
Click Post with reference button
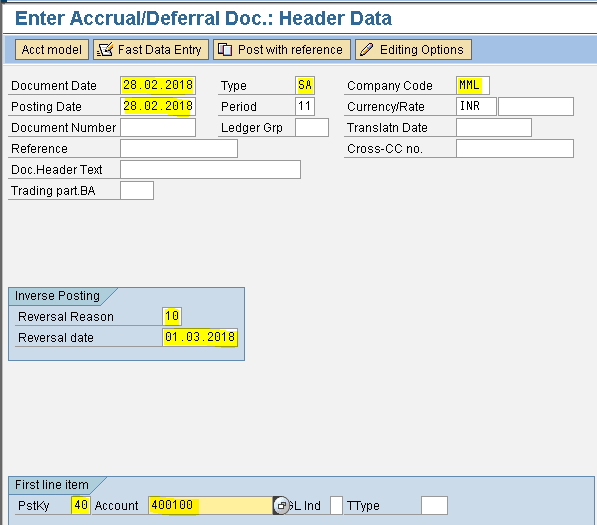tap(282, 49)
